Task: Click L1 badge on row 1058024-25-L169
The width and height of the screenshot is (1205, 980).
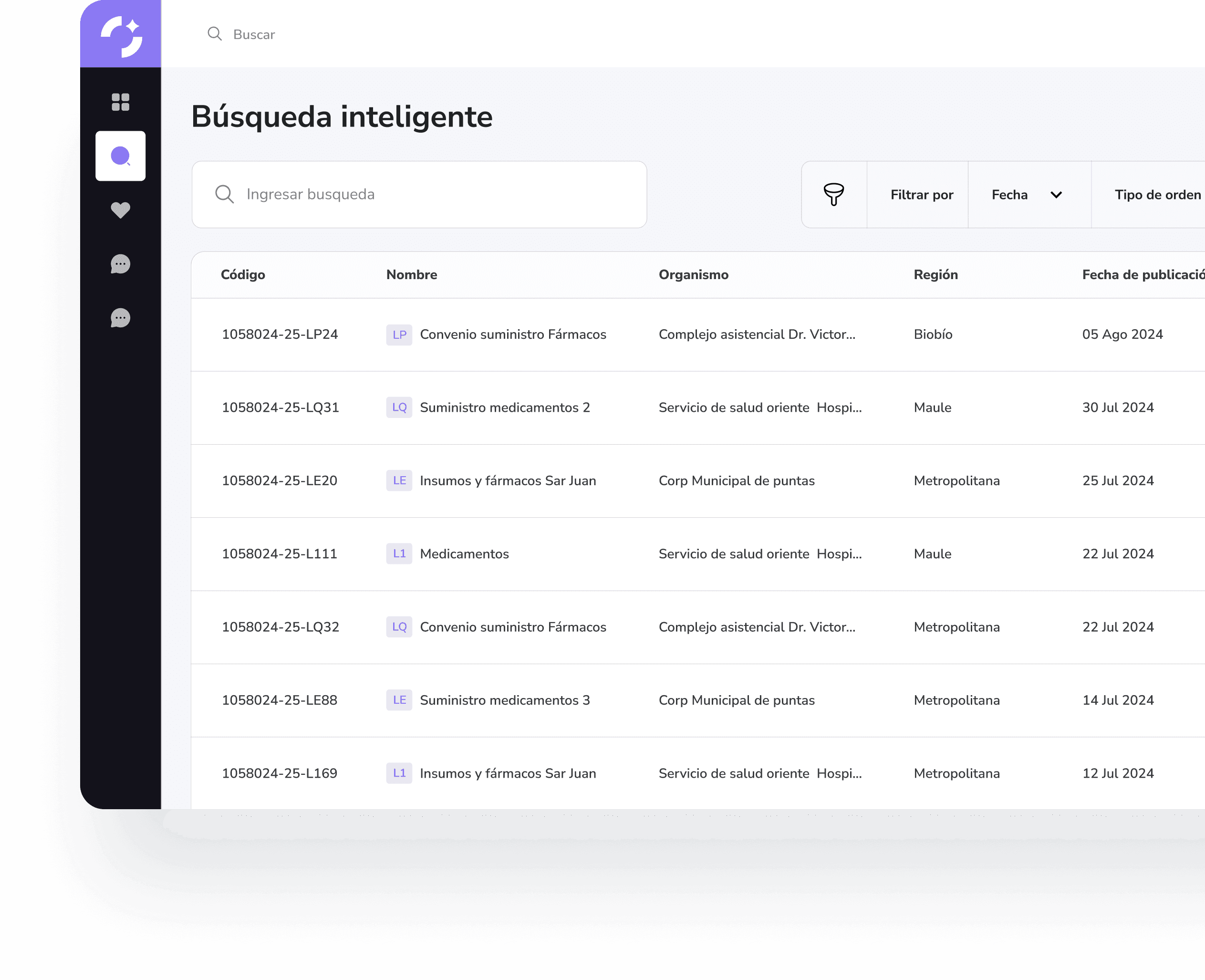Action: tap(399, 773)
